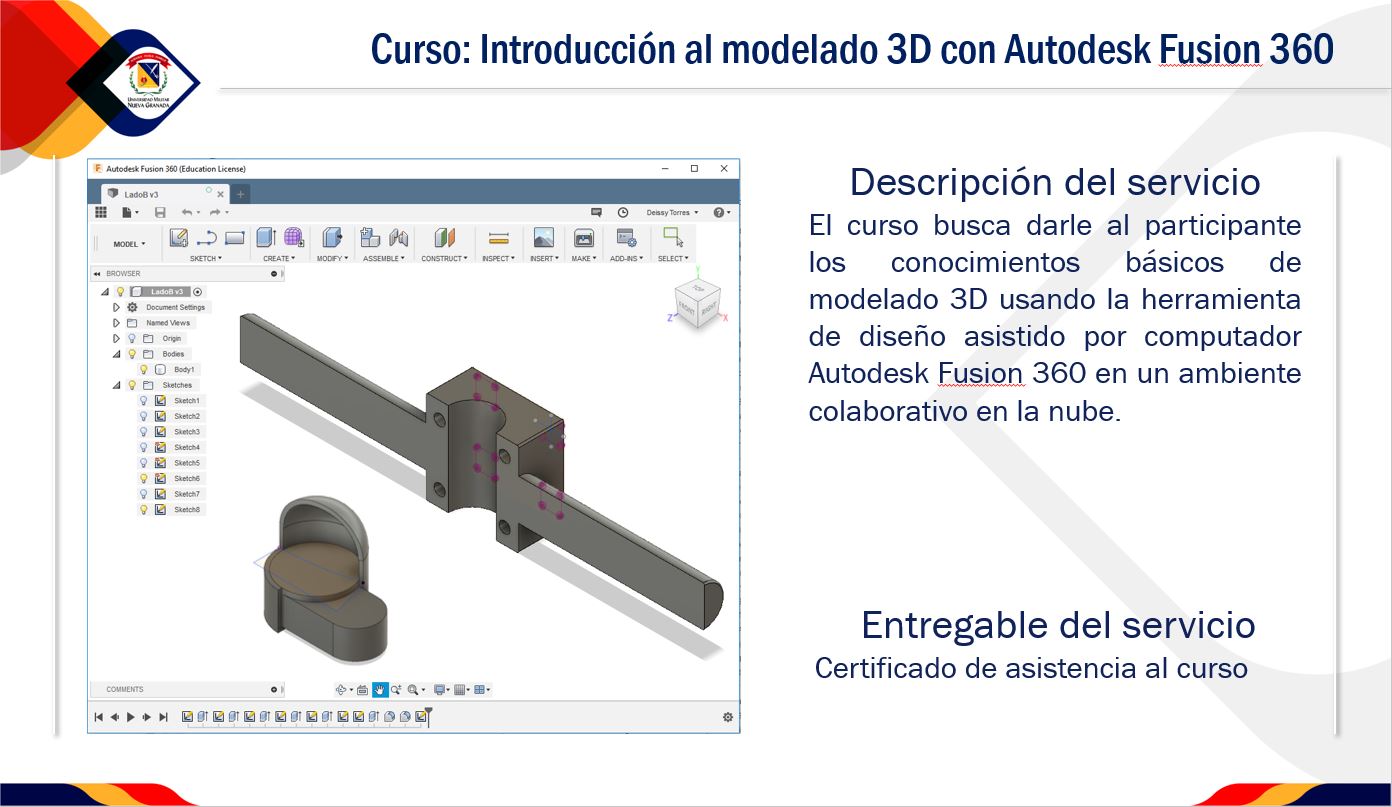Screen dimensions: 1392x807
Task: Switch to the LadoB v3 document tab
Action: pyautogui.click(x=141, y=194)
